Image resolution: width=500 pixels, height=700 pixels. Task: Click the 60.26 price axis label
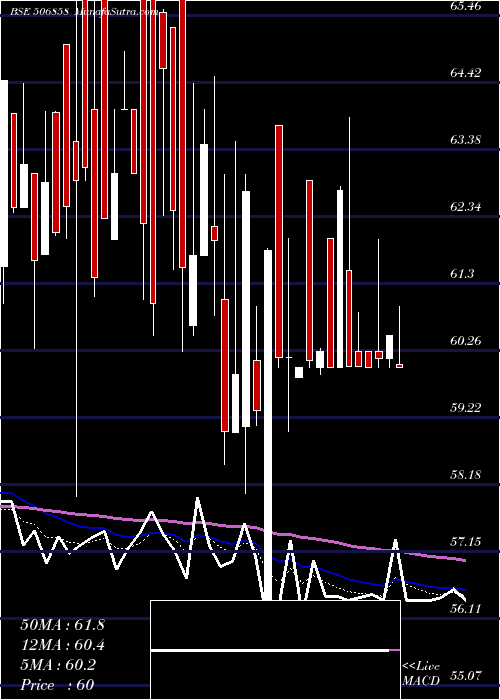(x=466, y=341)
